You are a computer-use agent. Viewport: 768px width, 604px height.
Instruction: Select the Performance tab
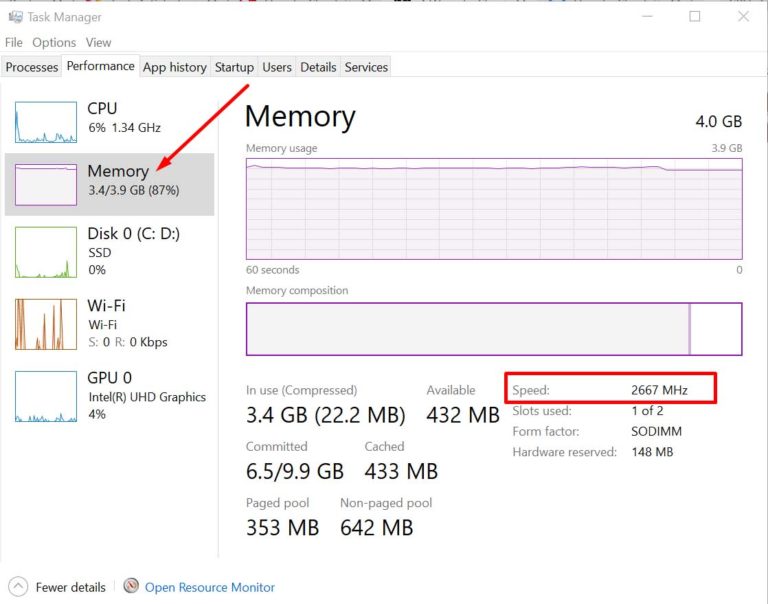[100, 66]
